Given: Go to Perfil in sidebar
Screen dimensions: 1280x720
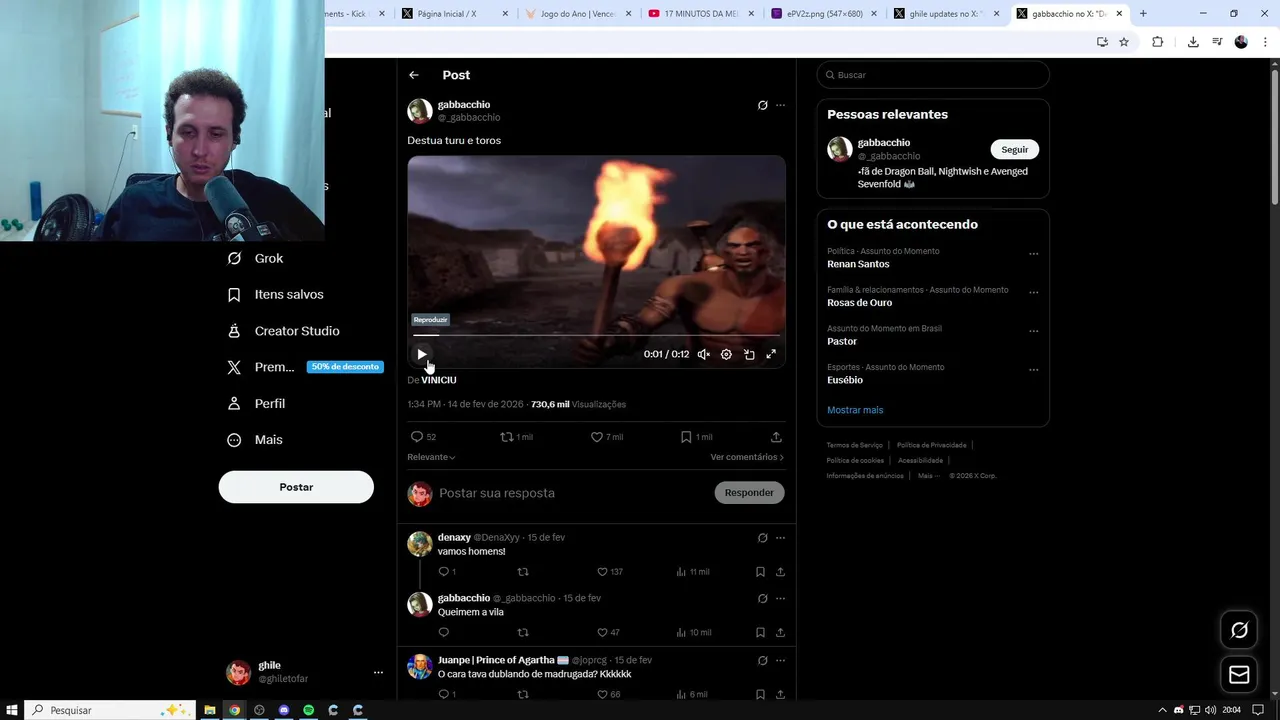Looking at the screenshot, I should pos(257,403).
